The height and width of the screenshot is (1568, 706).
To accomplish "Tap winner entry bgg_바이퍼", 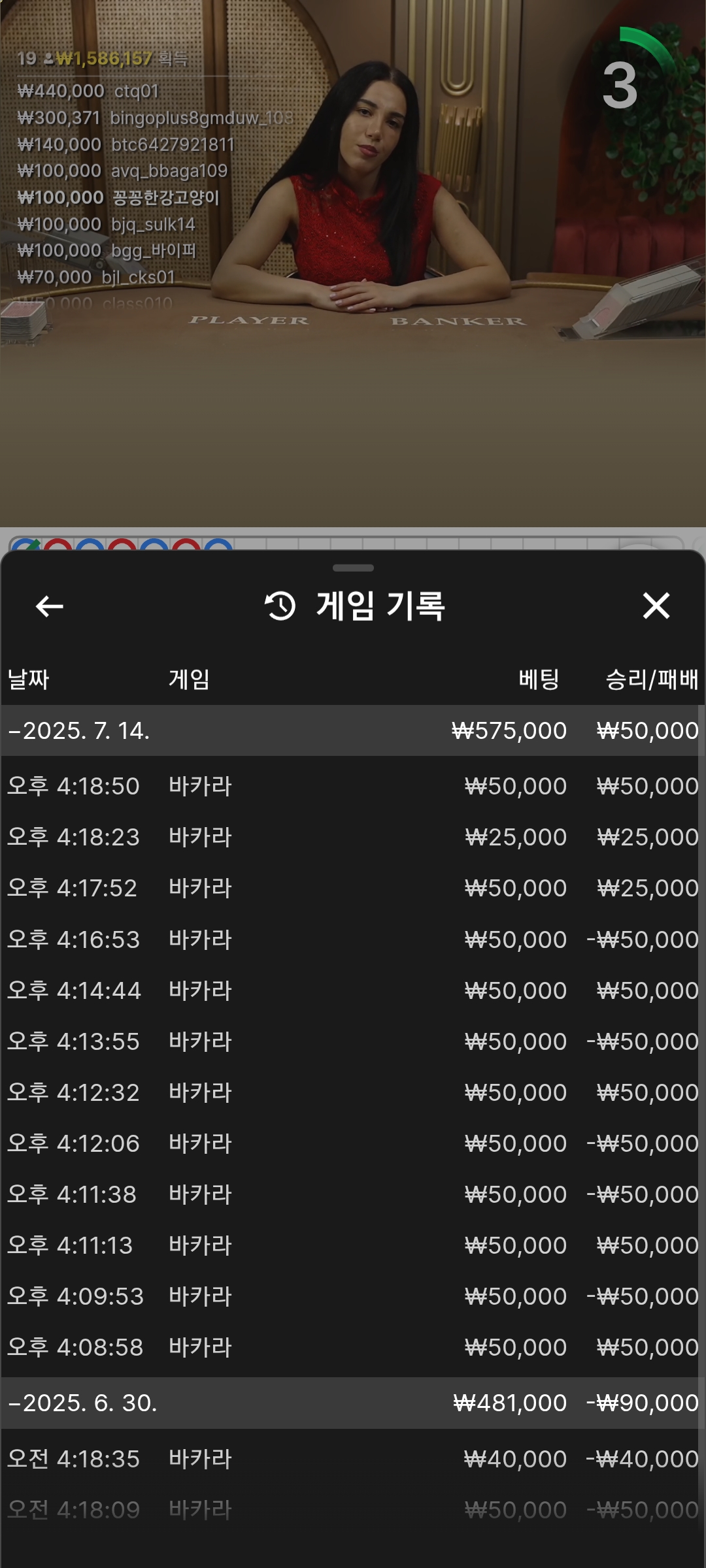I will pos(107,250).
